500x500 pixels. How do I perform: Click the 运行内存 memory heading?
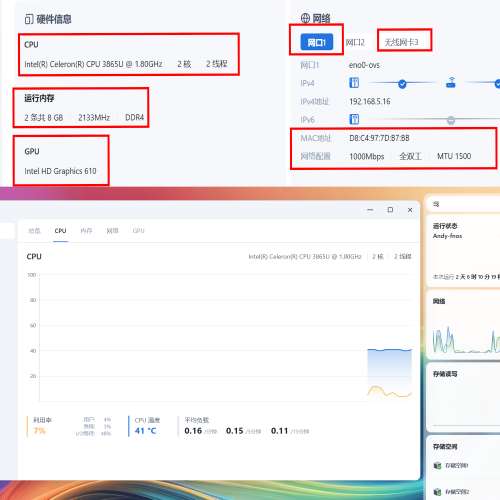pos(39,98)
